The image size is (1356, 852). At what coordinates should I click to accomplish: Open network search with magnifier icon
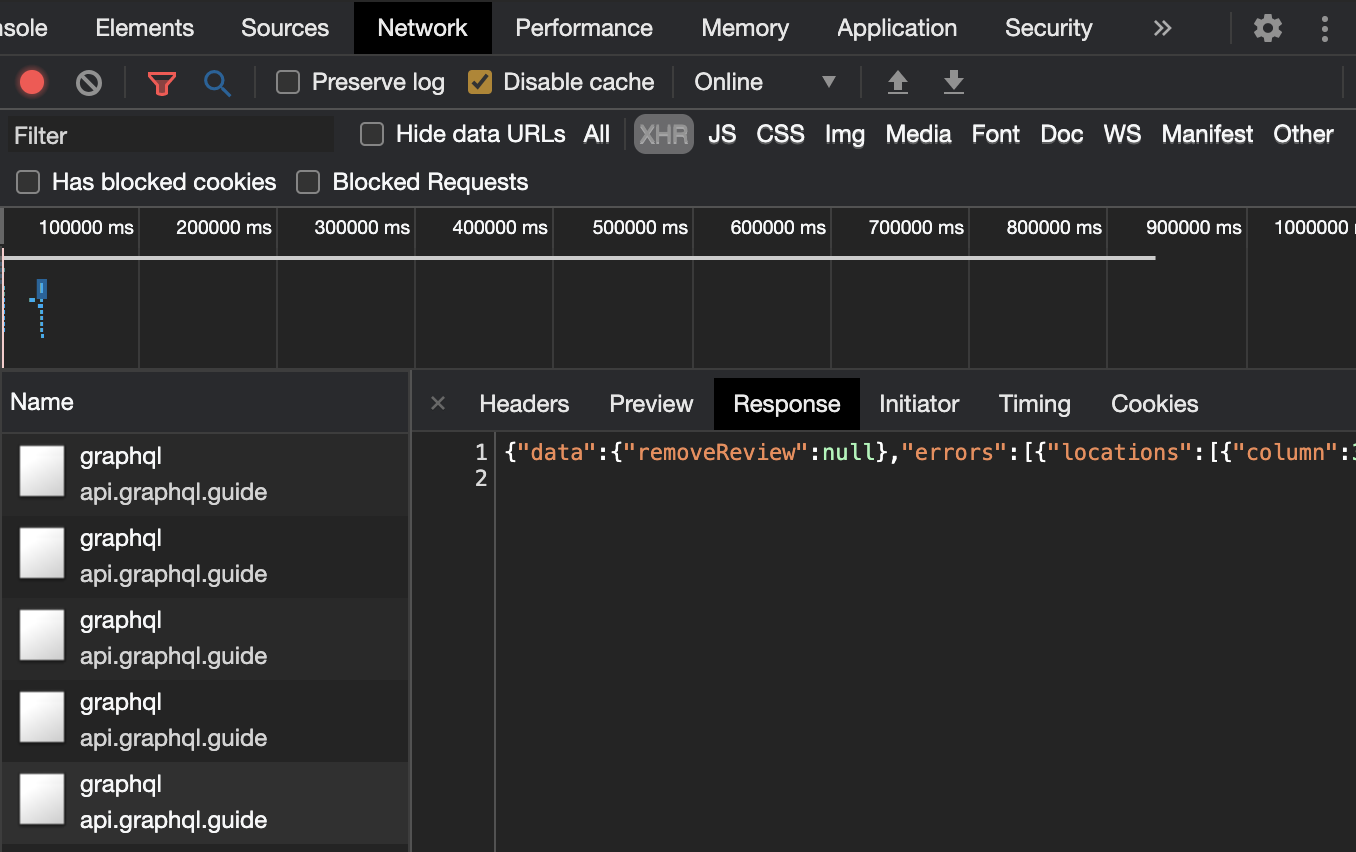217,82
